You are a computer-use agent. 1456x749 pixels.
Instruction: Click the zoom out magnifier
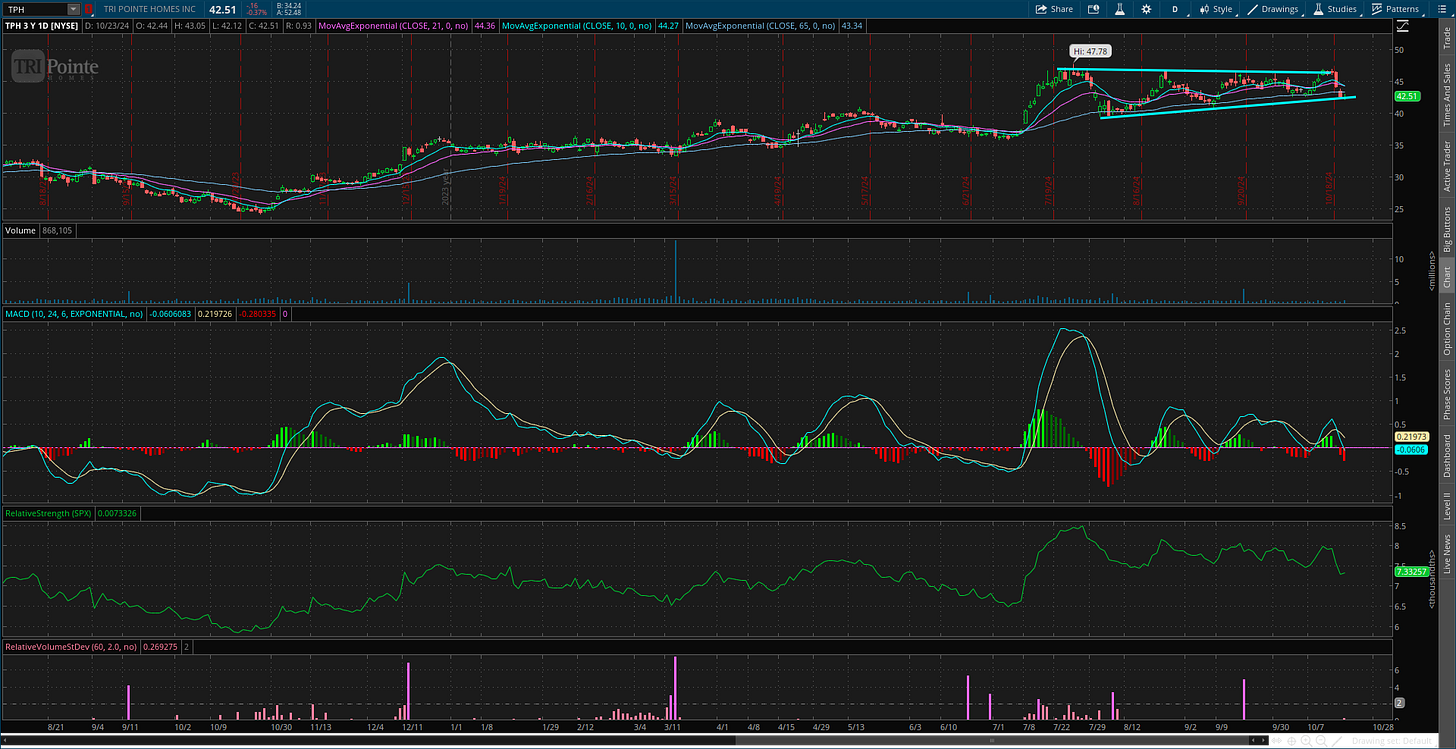click(x=1321, y=740)
